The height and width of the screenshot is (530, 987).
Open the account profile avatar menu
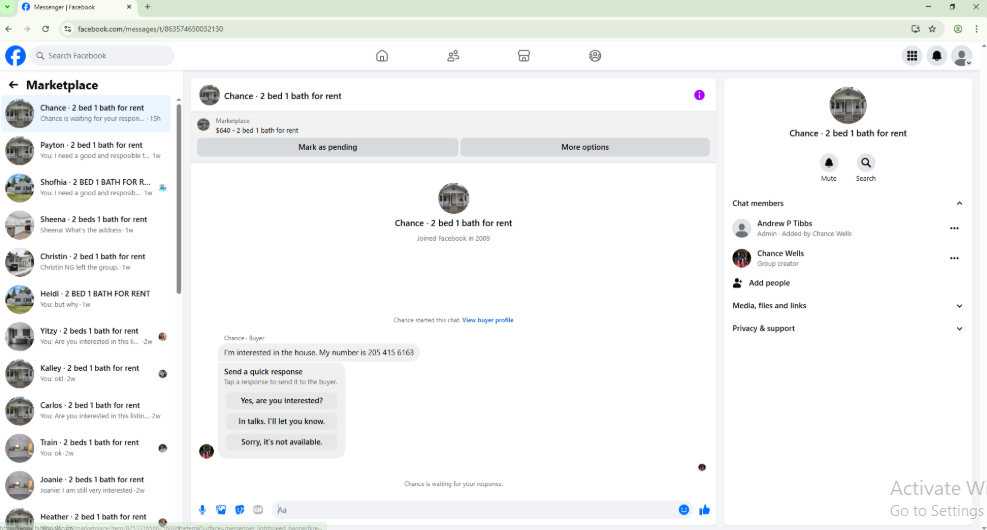click(962, 56)
